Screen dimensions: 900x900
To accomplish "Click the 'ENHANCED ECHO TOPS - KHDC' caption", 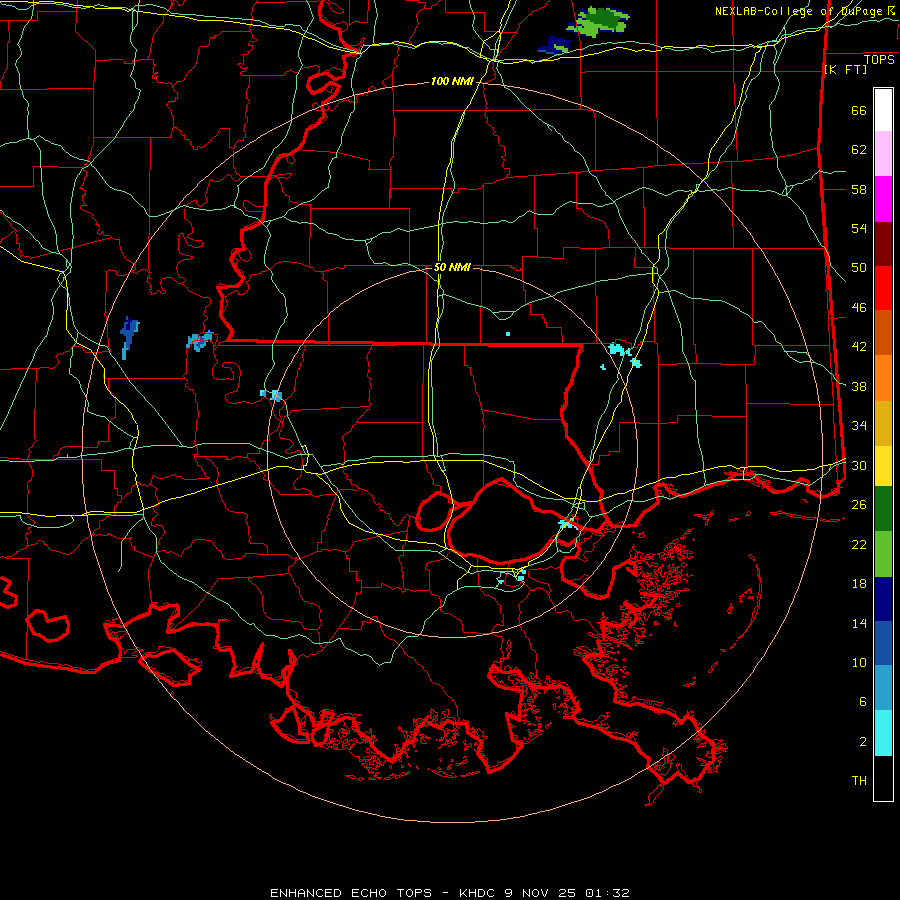I will (385, 893).
